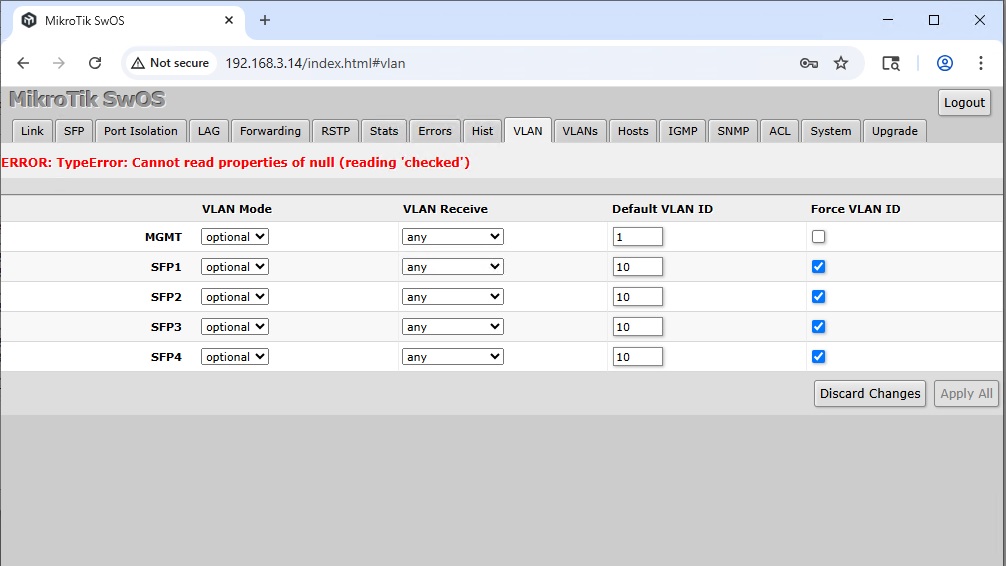The width and height of the screenshot is (1006, 566).
Task: Open the MGMT VLAN Receive dropdown
Action: 453,237
